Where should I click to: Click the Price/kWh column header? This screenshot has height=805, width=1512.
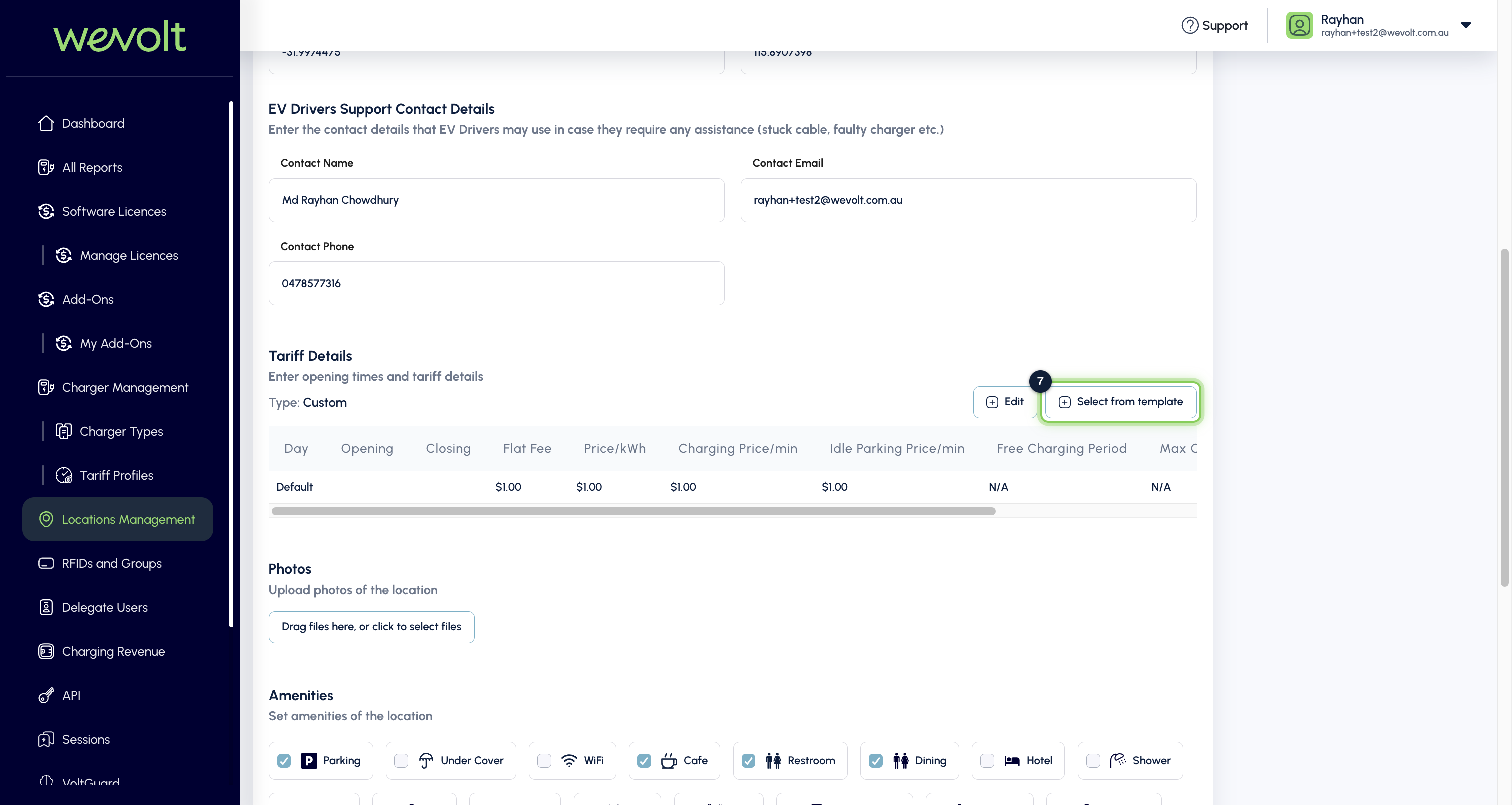point(614,448)
